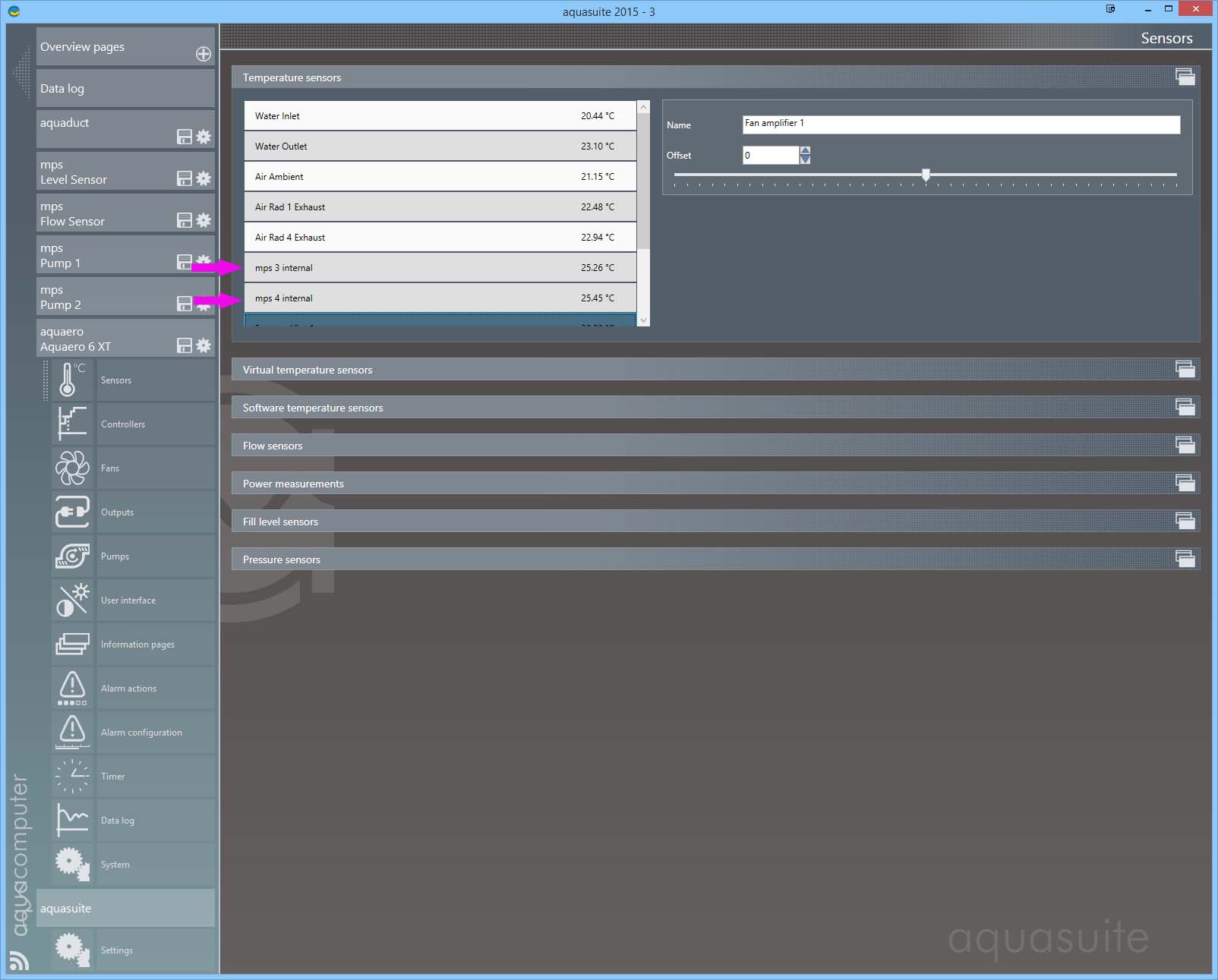Select the mps Pump 1 device
1218x980 pixels.
click(125, 255)
